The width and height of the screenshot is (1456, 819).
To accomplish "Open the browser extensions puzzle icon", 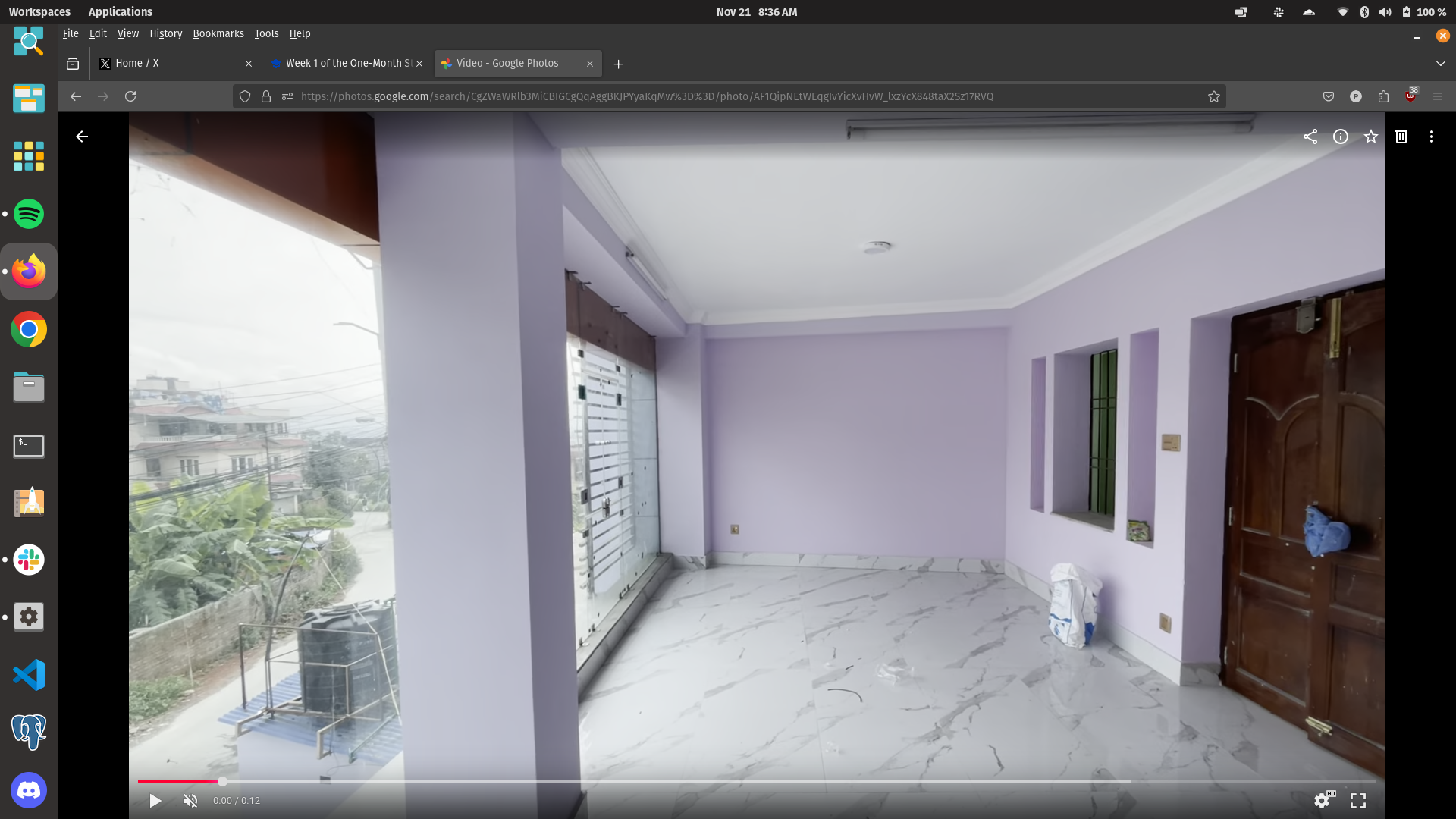I will point(1383,96).
